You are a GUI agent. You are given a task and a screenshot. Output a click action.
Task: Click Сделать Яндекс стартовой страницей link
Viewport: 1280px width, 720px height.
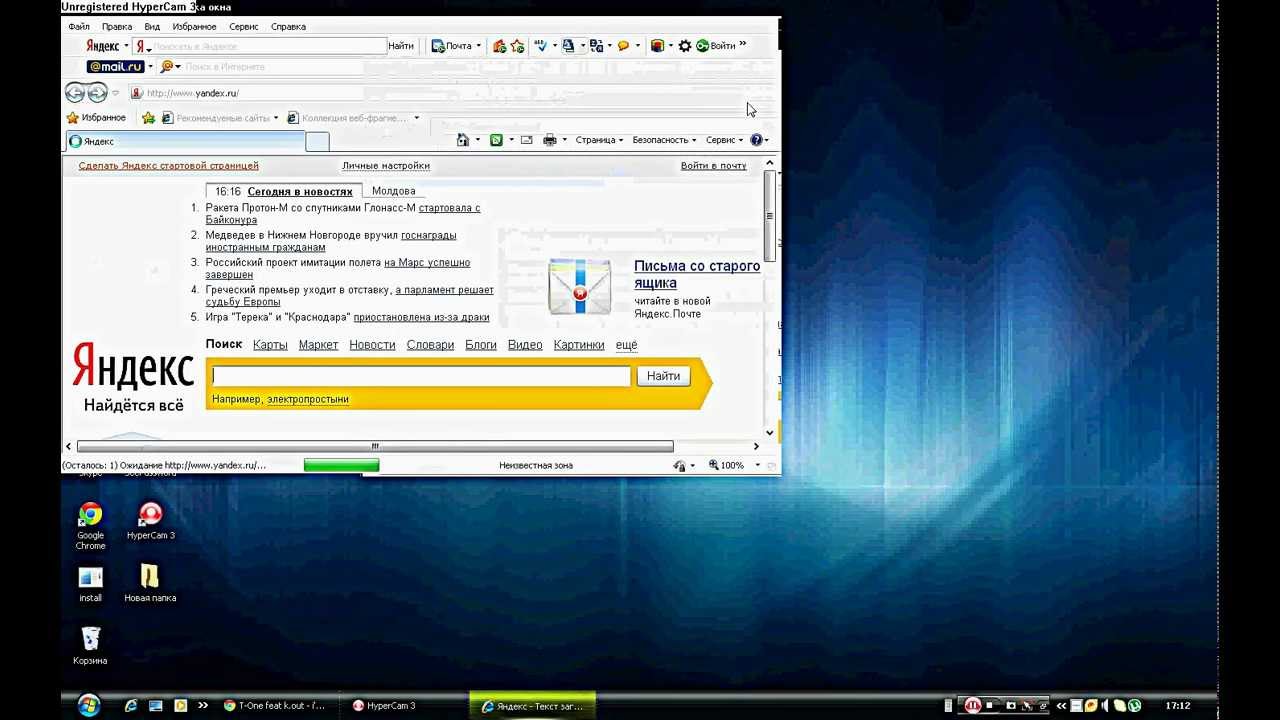168,166
